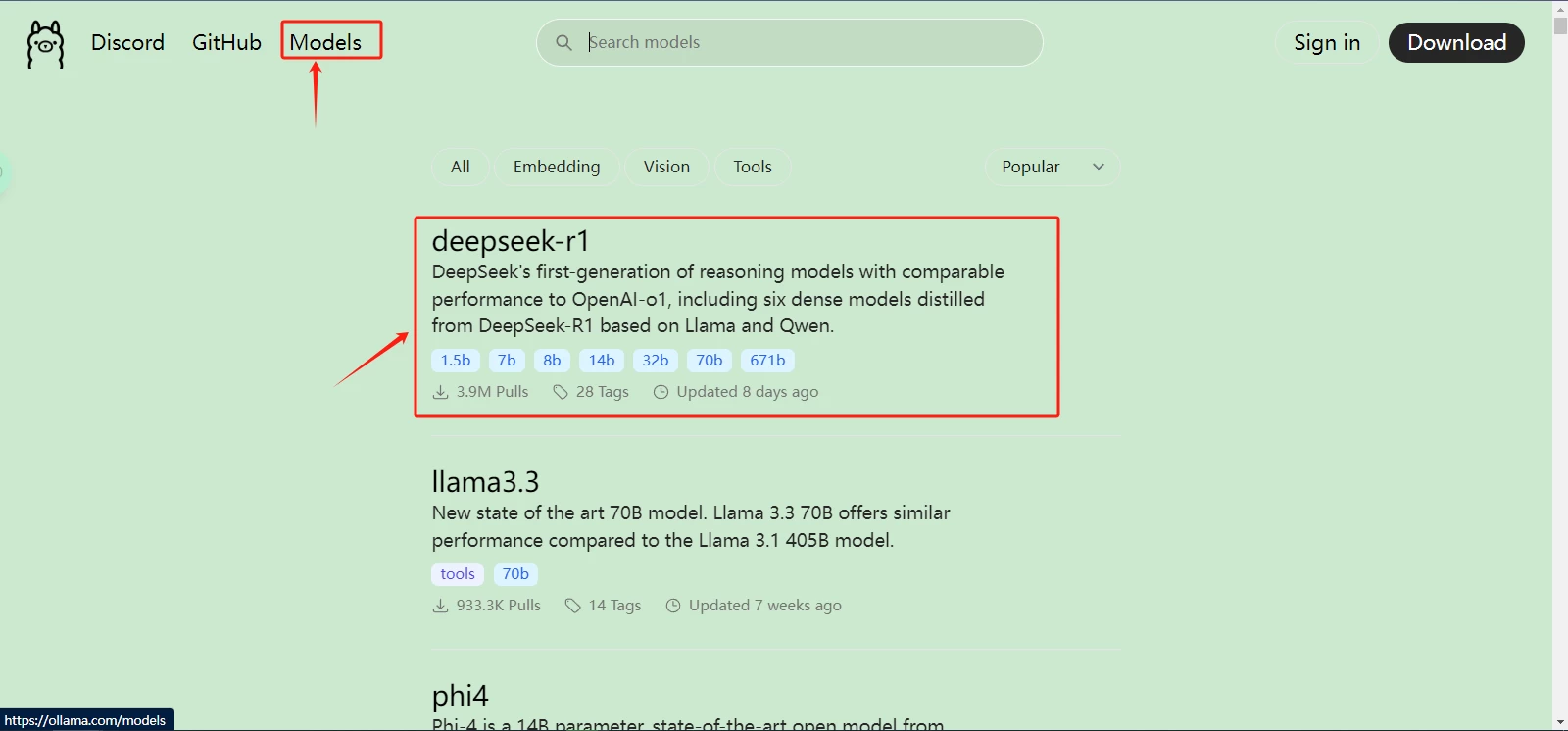The width and height of the screenshot is (1568, 731).
Task: Open the deepseek-r1 model title link
Action: pos(511,241)
